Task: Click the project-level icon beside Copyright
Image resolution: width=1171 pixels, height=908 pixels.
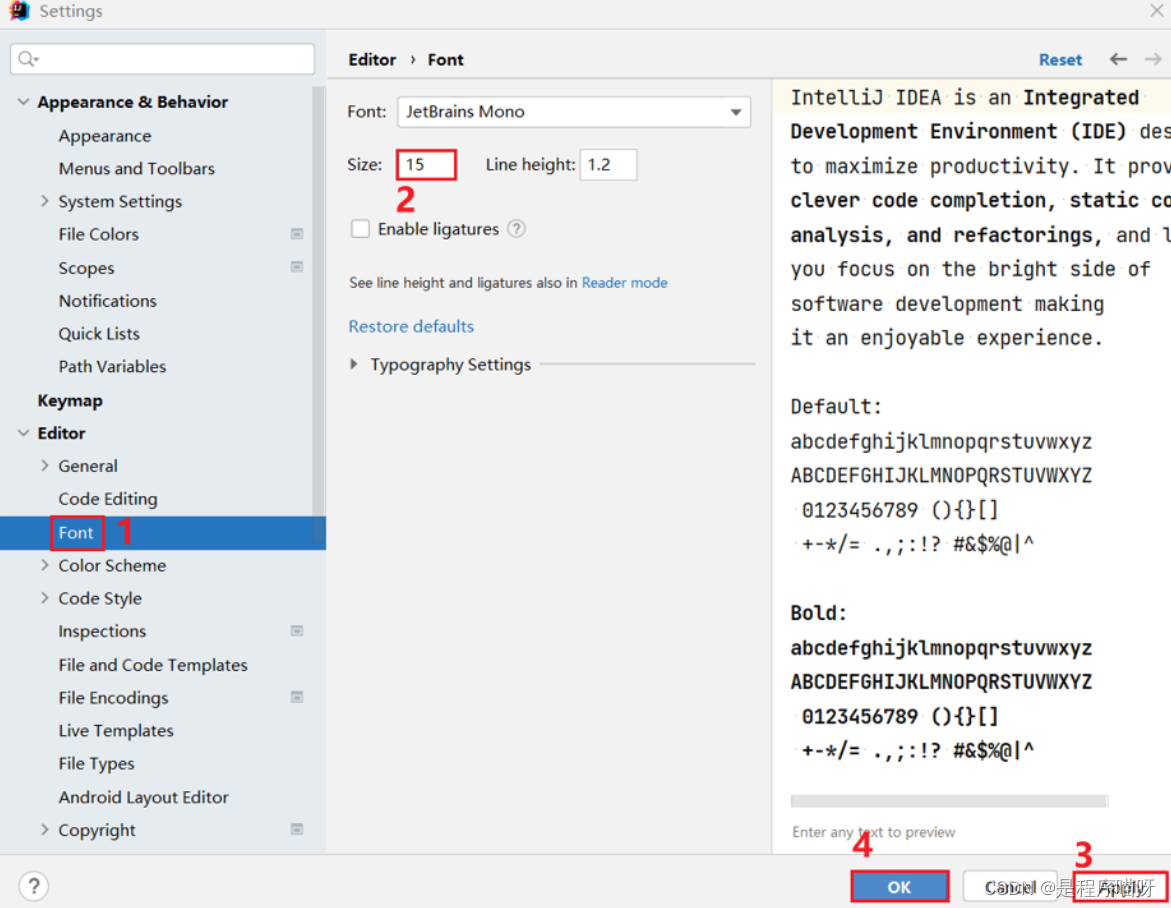Action: [x=296, y=829]
